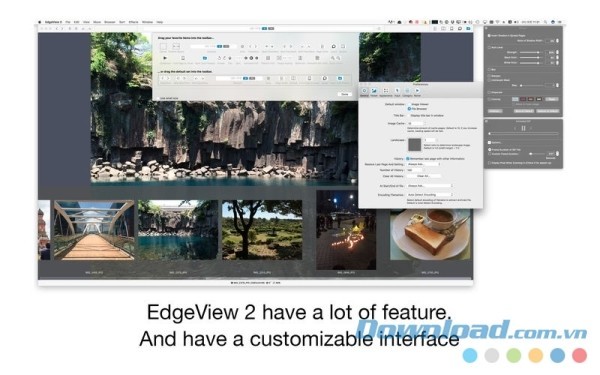Image resolution: width=600 pixels, height=375 pixels.
Task: Click the blue folder icon in main toolbar
Action: pos(468,28)
